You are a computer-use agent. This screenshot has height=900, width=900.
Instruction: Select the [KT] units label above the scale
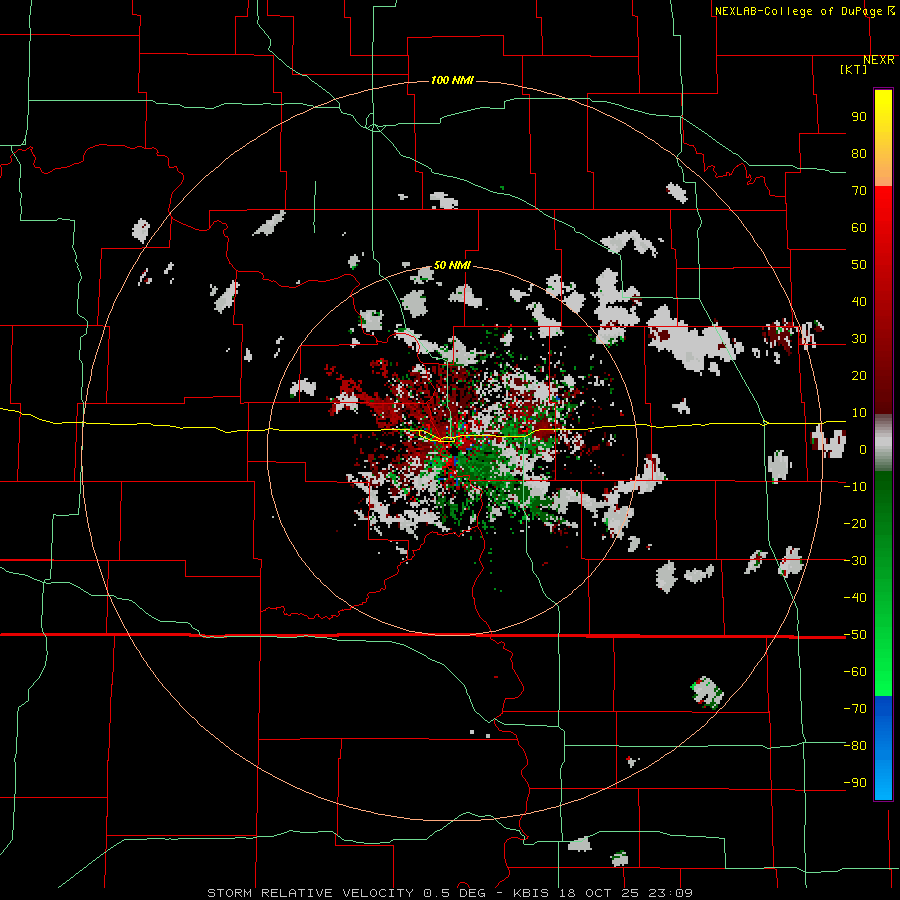[854, 69]
